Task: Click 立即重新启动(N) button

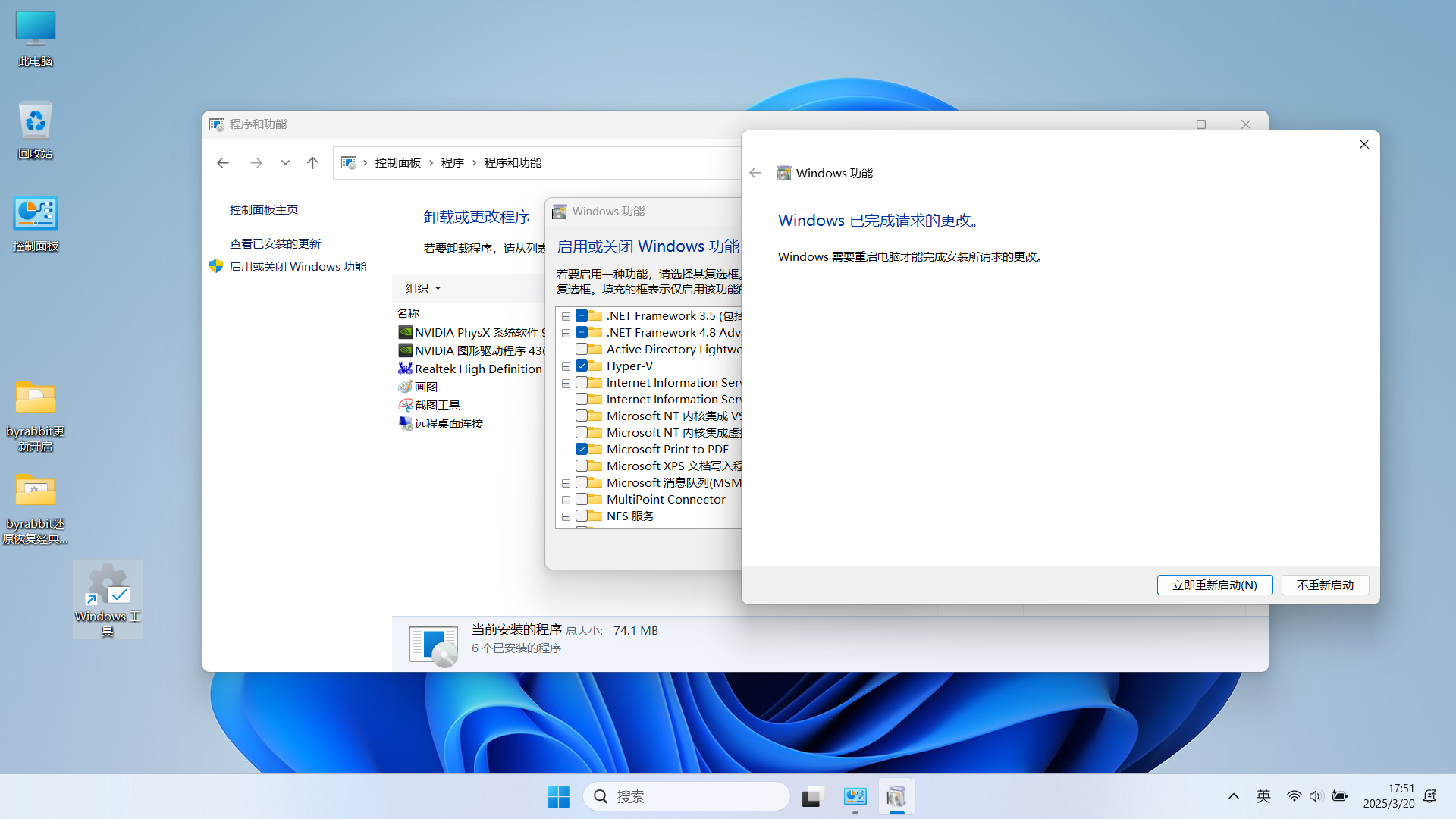Action: [x=1215, y=585]
